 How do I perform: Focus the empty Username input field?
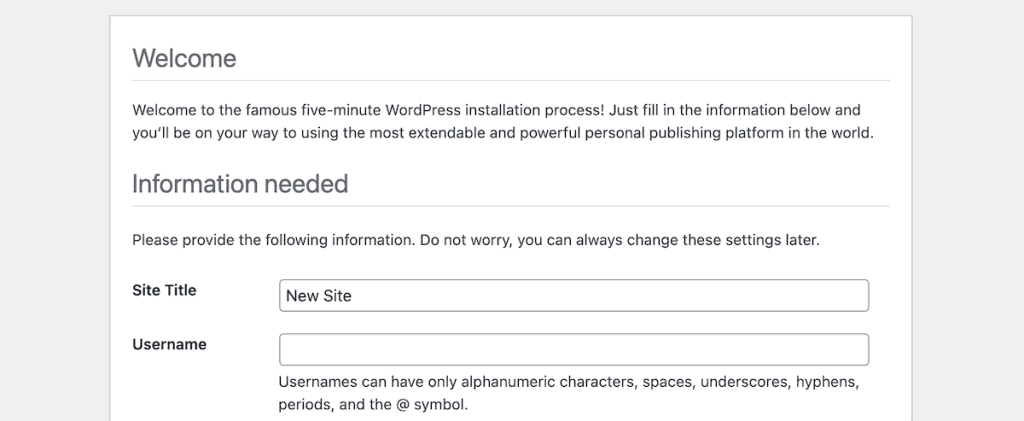coord(573,350)
